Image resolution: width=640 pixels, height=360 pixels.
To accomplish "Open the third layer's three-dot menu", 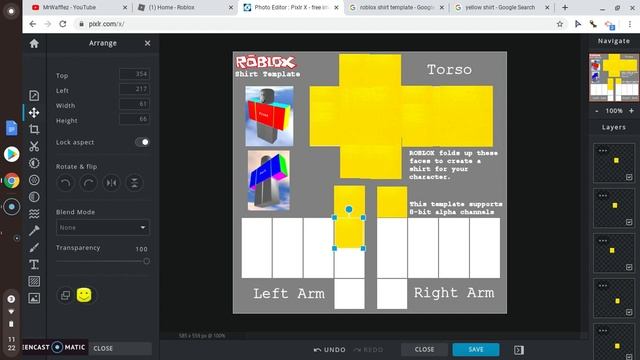I will [x=603, y=240].
